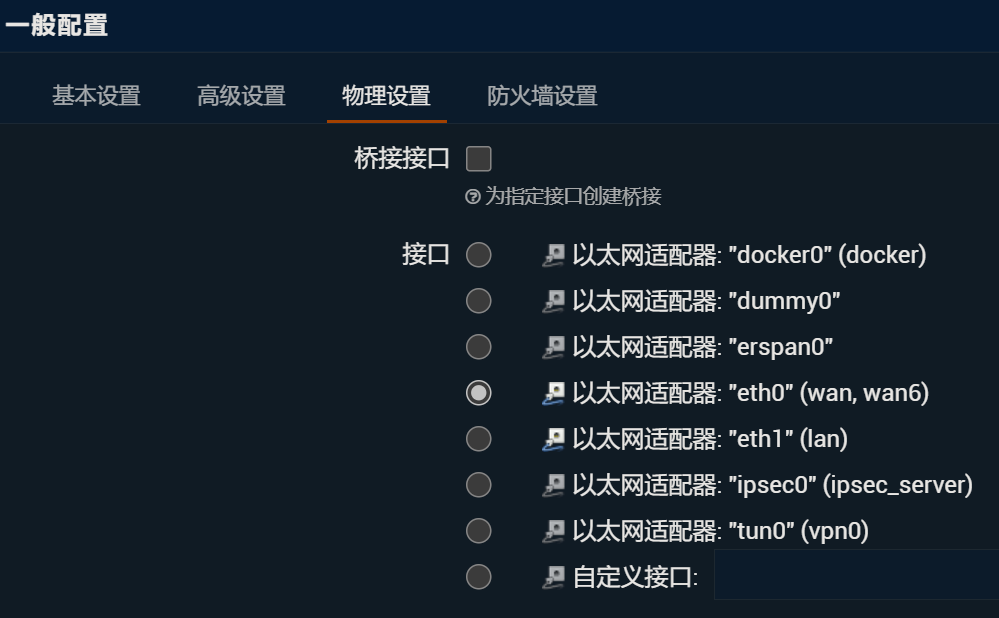Image resolution: width=999 pixels, height=618 pixels.
Task: Open the 高级设置 tab
Action: 241,96
